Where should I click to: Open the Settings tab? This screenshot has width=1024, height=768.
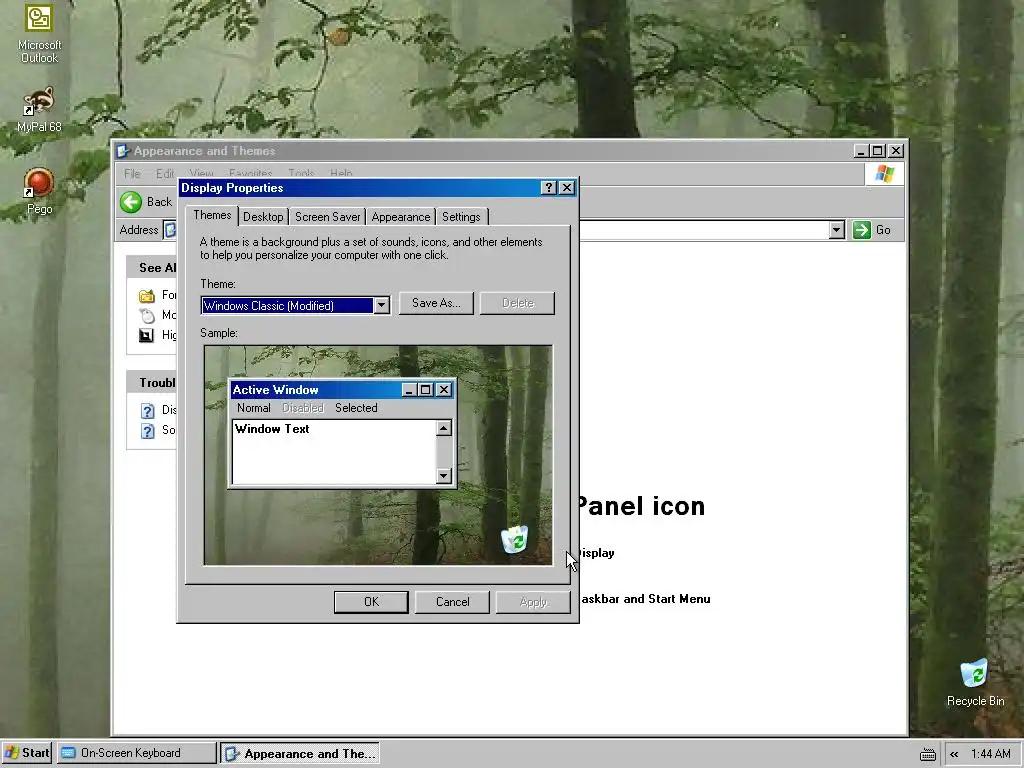[x=461, y=217]
